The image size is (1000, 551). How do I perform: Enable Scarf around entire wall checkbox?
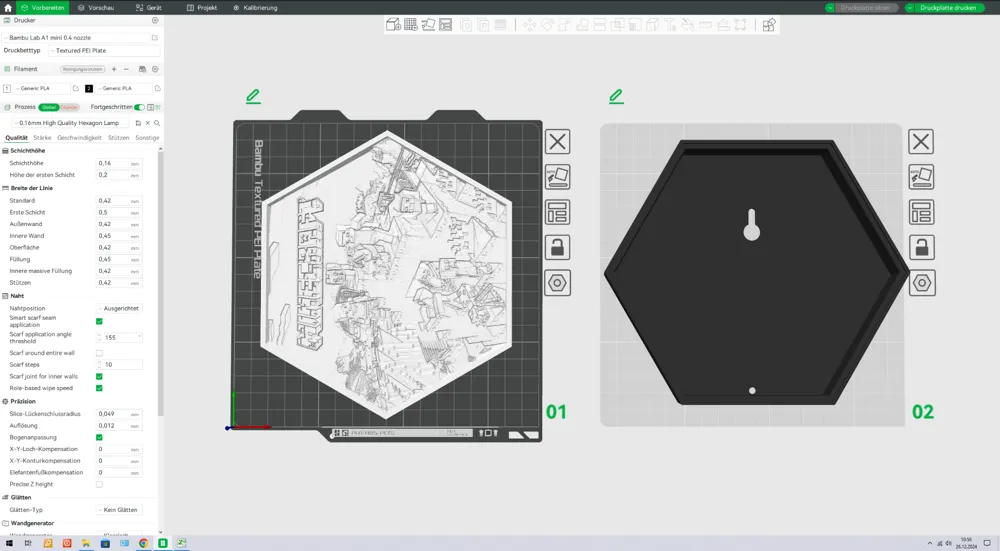pyautogui.click(x=99, y=353)
